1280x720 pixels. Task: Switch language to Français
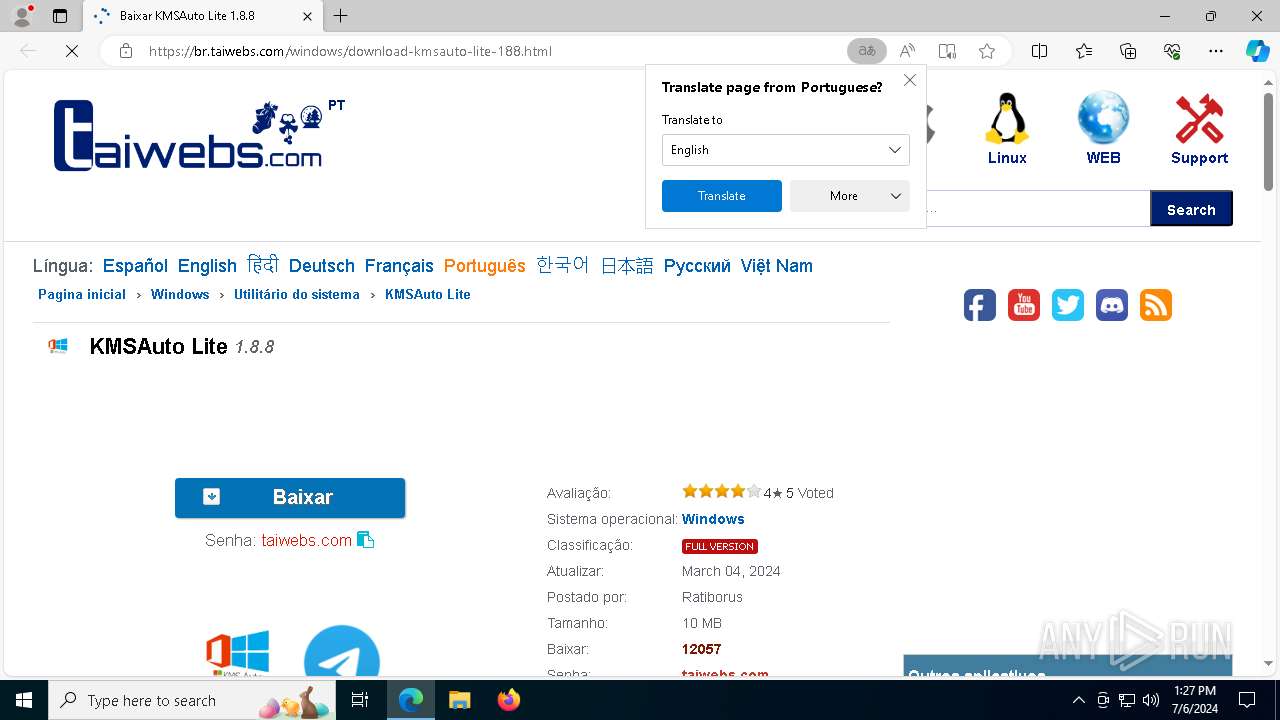[399, 266]
